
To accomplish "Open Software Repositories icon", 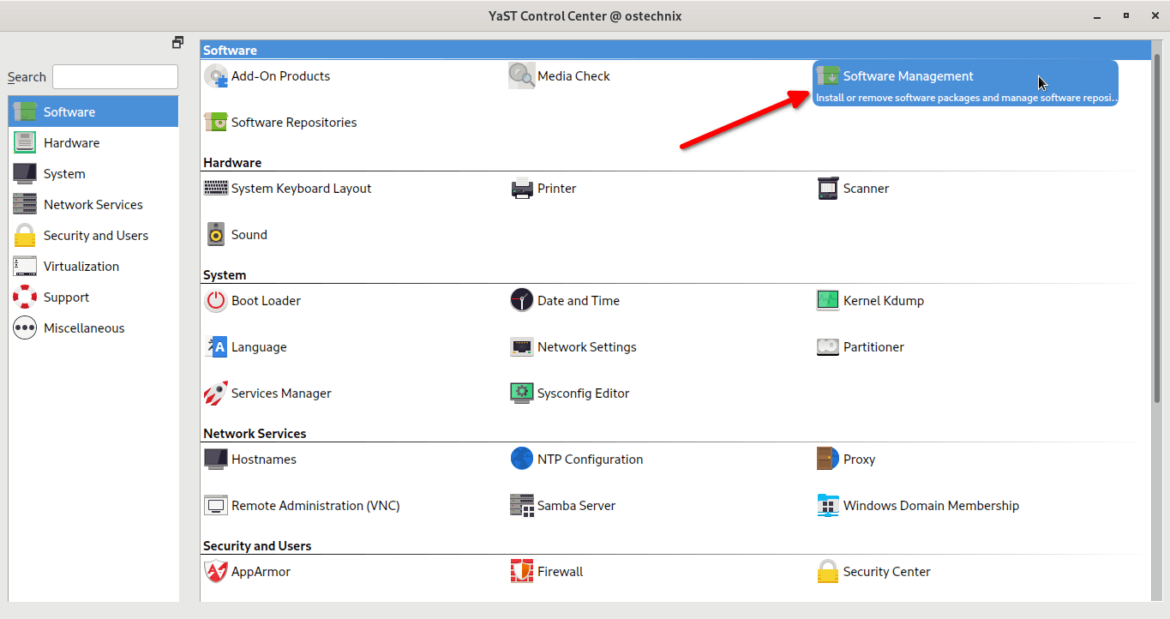I will [216, 122].
